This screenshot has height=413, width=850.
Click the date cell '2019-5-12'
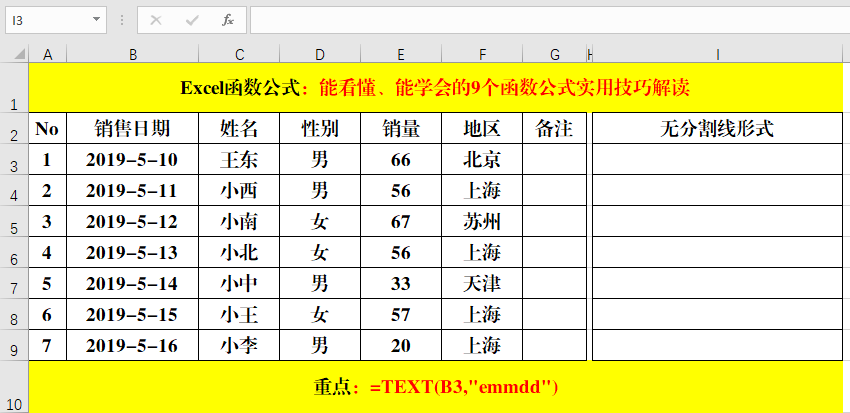coord(133,221)
